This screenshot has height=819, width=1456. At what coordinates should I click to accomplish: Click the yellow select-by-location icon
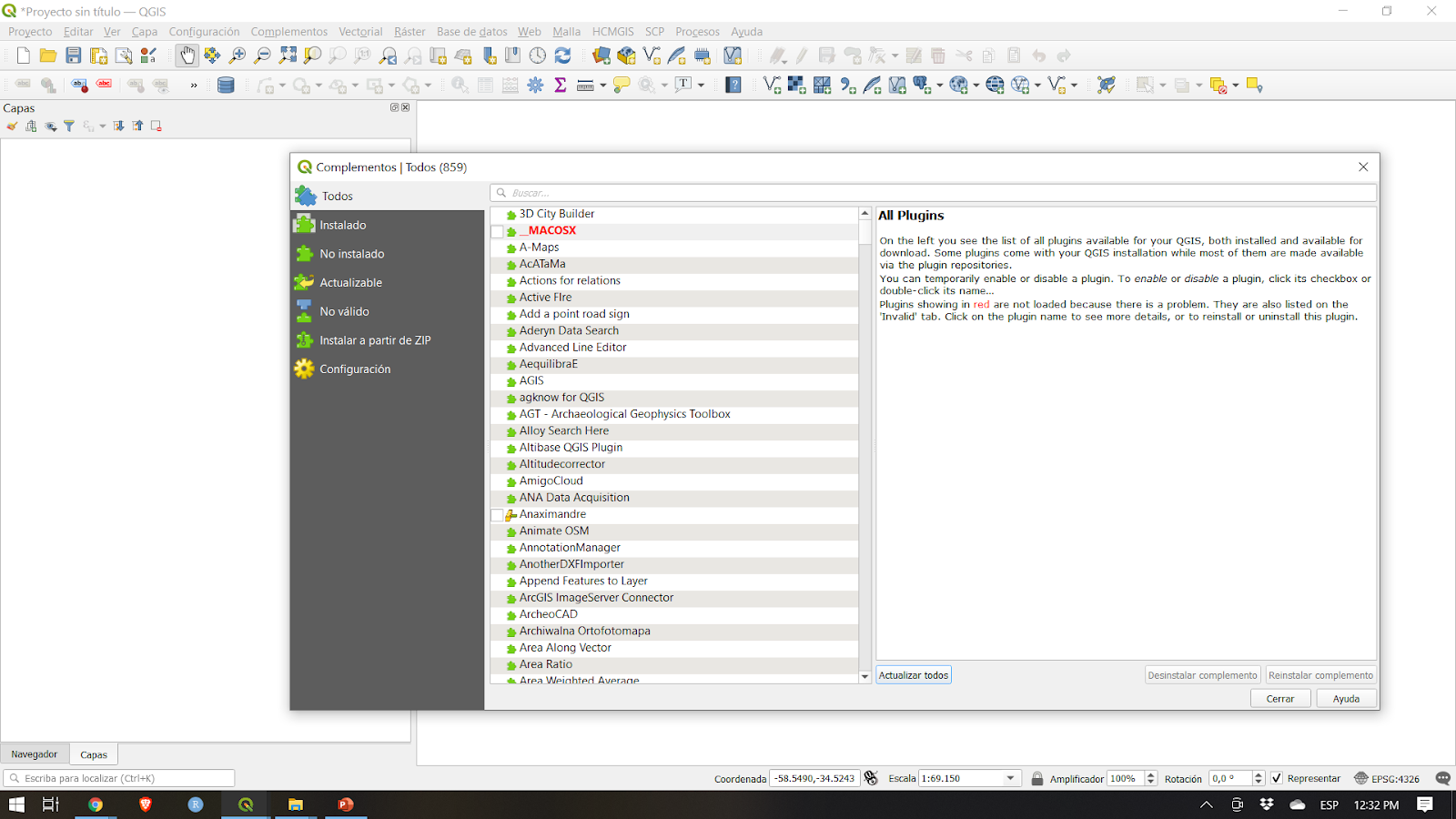pos(1254,85)
